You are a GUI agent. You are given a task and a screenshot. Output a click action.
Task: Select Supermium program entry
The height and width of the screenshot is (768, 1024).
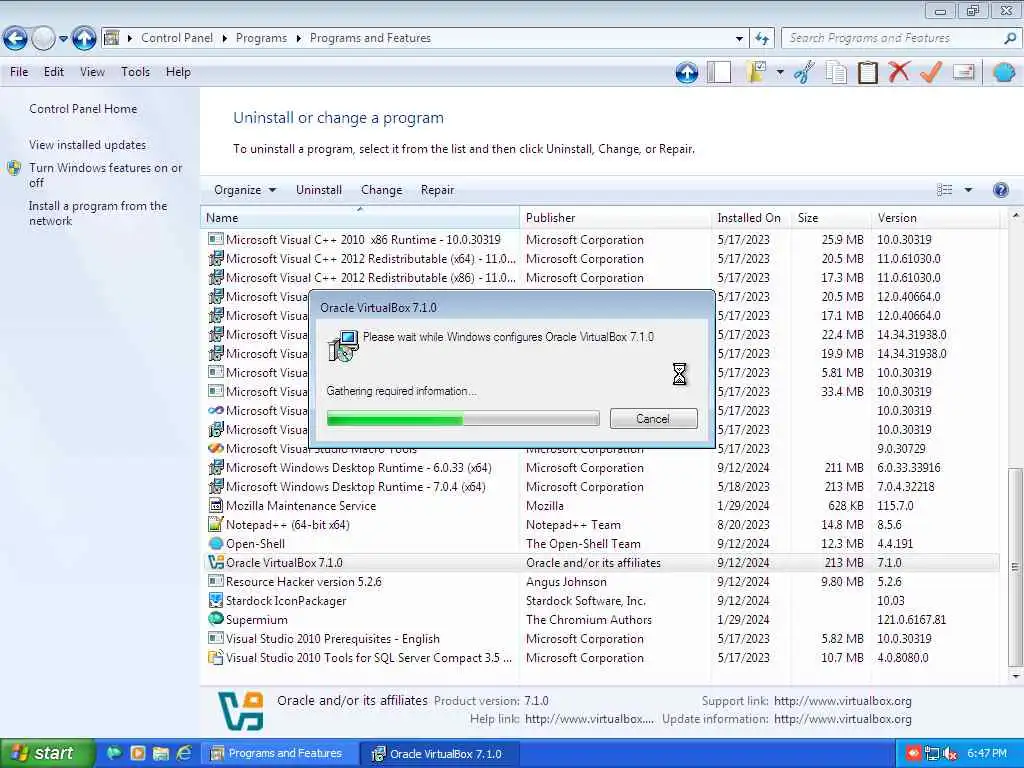pyautogui.click(x=600, y=620)
